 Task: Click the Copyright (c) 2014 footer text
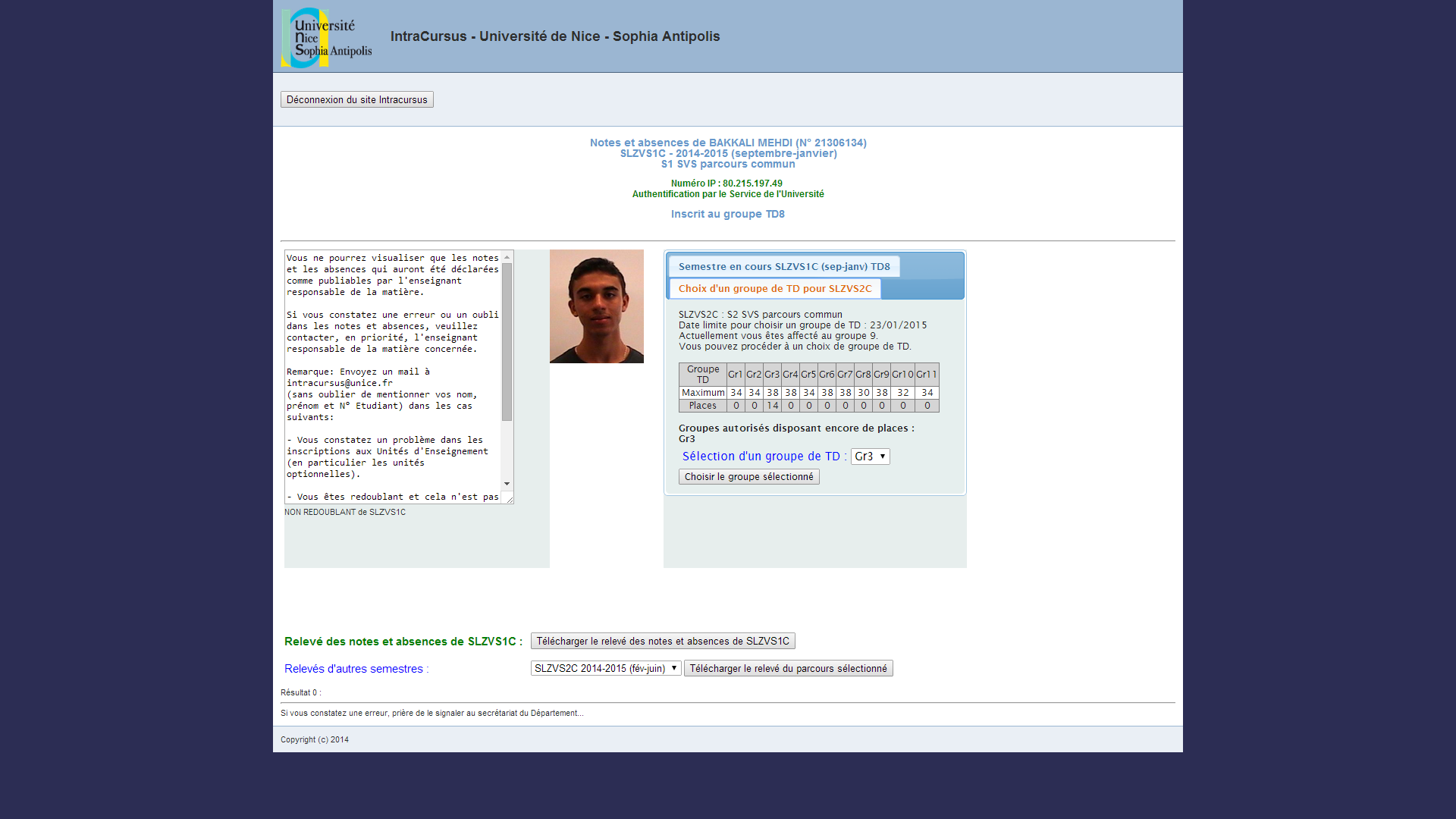315,739
